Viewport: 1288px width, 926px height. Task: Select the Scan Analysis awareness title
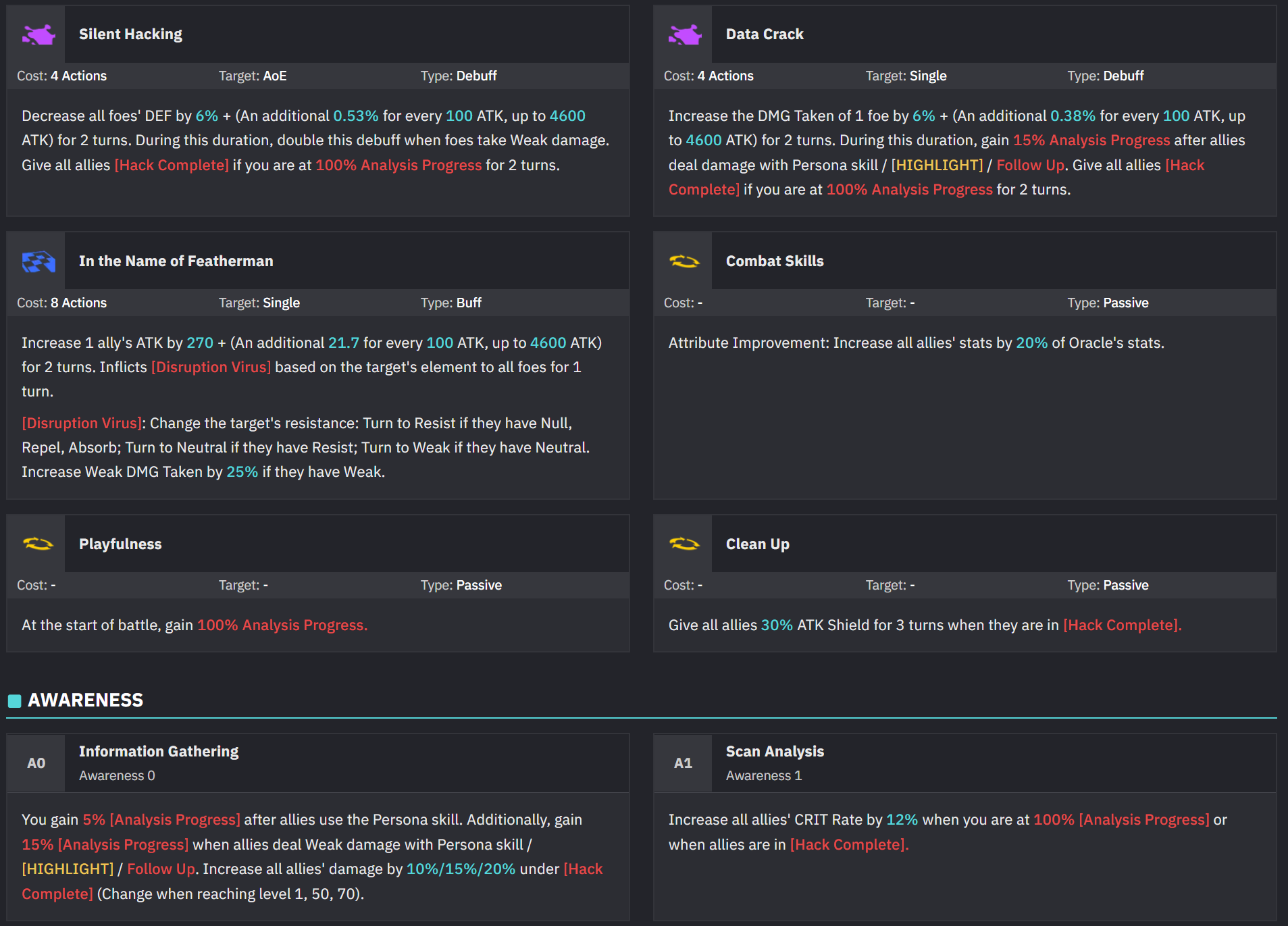(x=775, y=752)
